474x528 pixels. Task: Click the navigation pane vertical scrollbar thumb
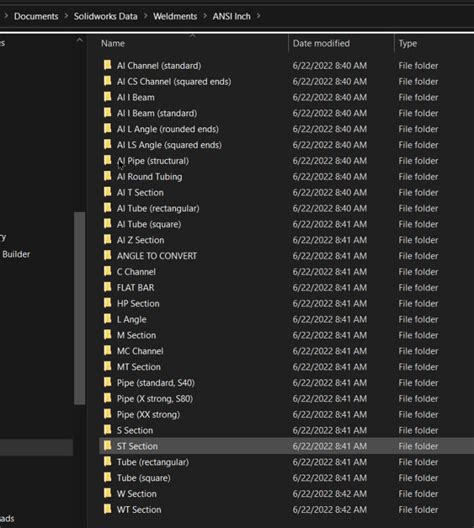coord(79,308)
